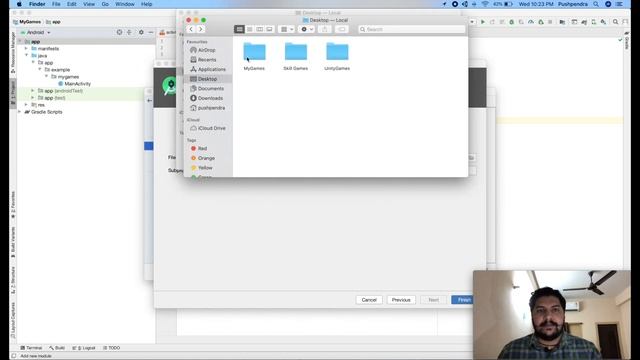This screenshot has height=360, width=640.
Task: Open the Finder menu
Action: [x=37, y=4]
